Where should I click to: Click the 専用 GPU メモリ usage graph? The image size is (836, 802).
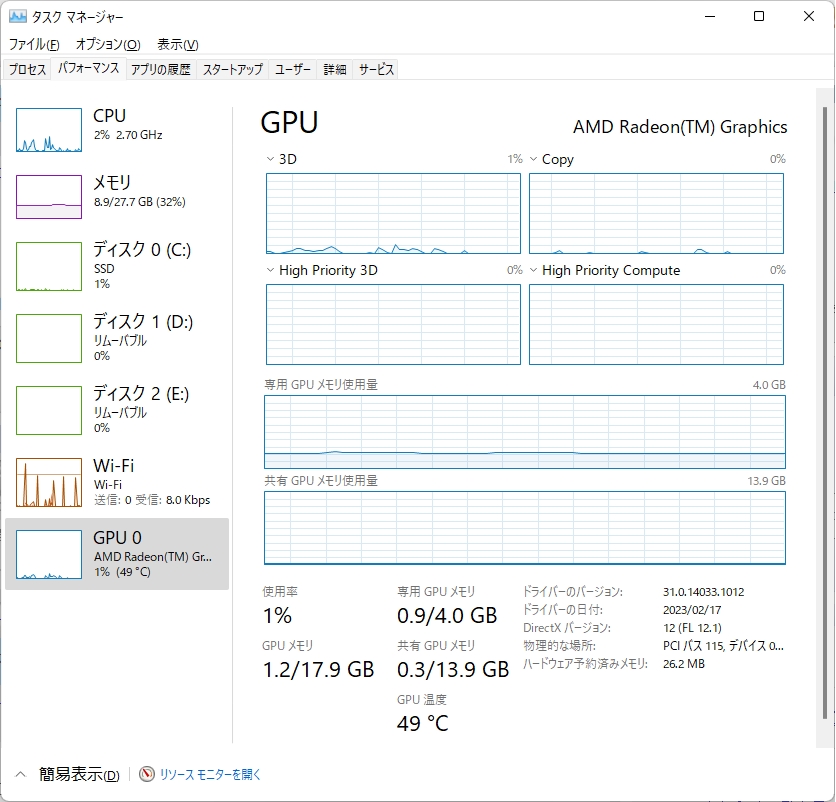click(x=525, y=432)
